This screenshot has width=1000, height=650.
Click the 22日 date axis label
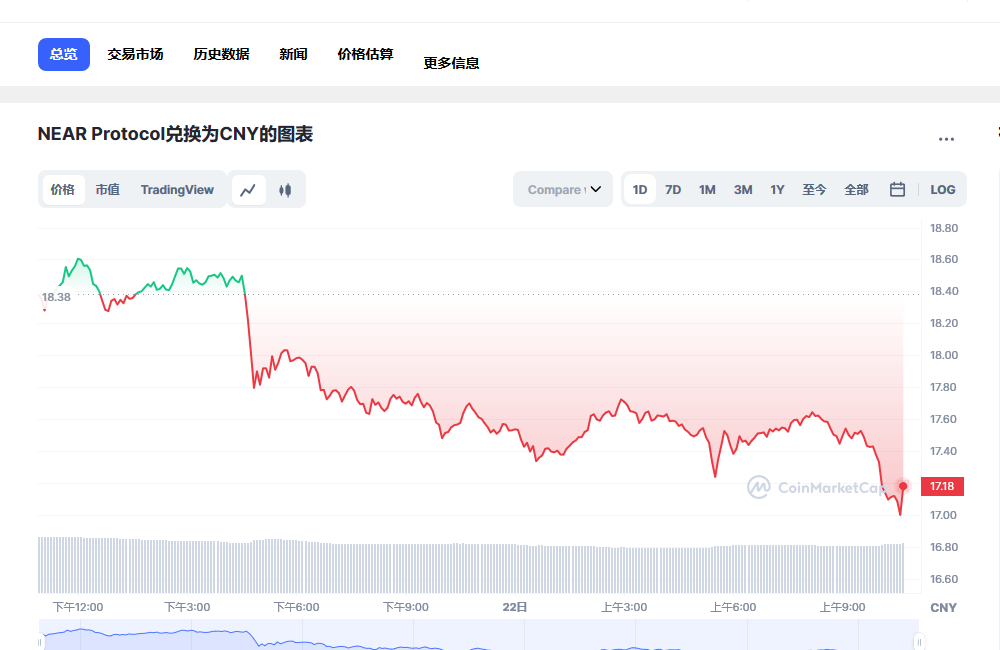[515, 607]
